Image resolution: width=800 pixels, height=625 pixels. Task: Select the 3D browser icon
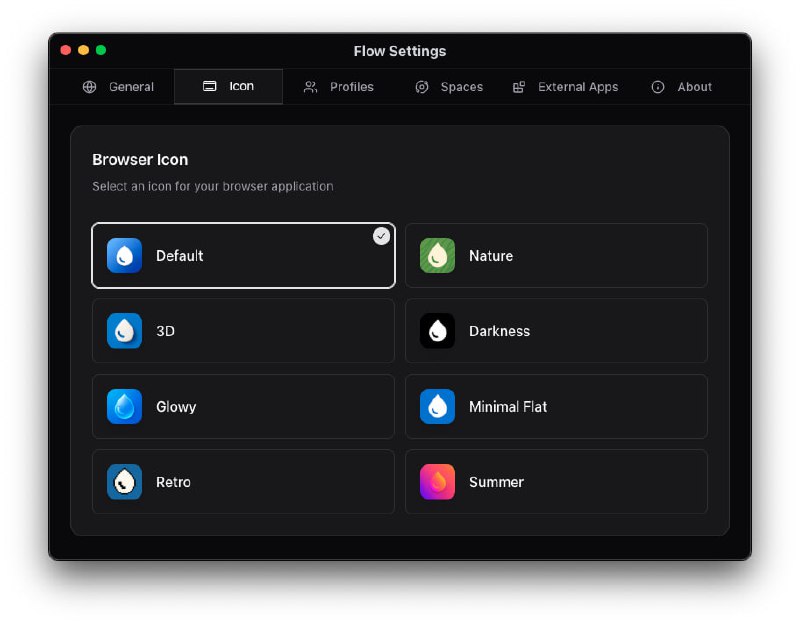tap(243, 331)
